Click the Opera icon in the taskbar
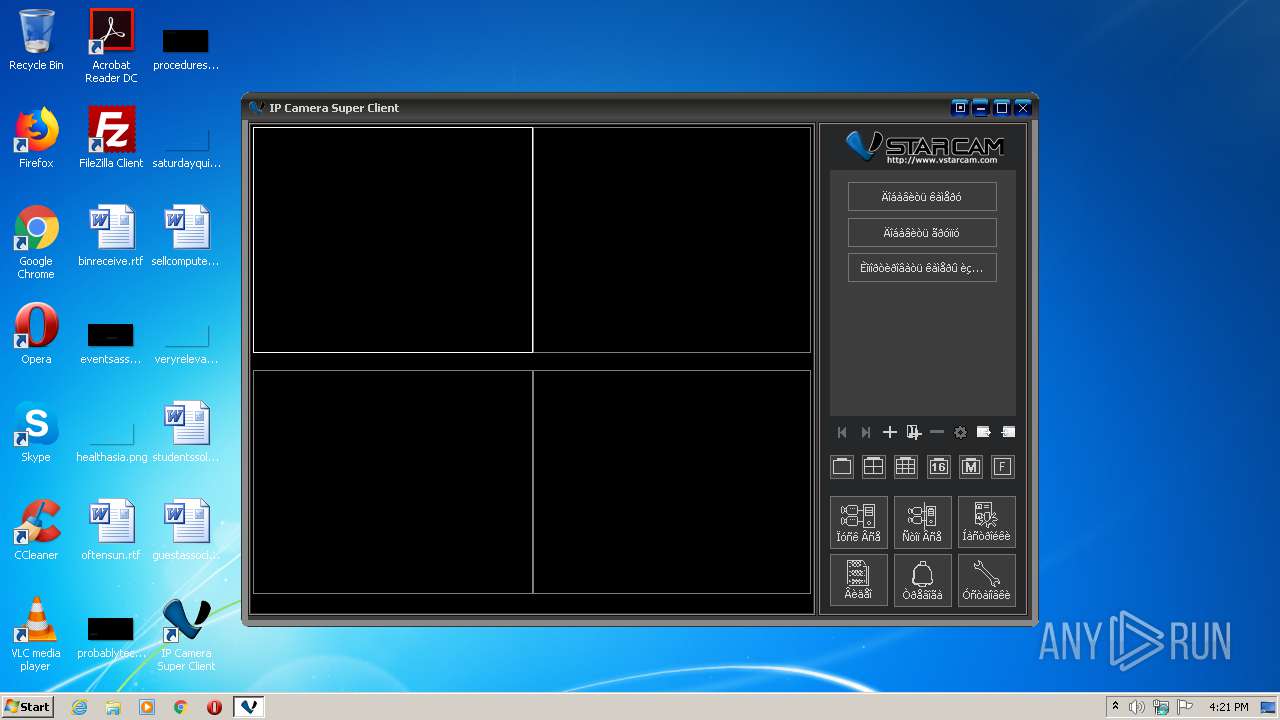The height and width of the screenshot is (720, 1280). tap(214, 707)
